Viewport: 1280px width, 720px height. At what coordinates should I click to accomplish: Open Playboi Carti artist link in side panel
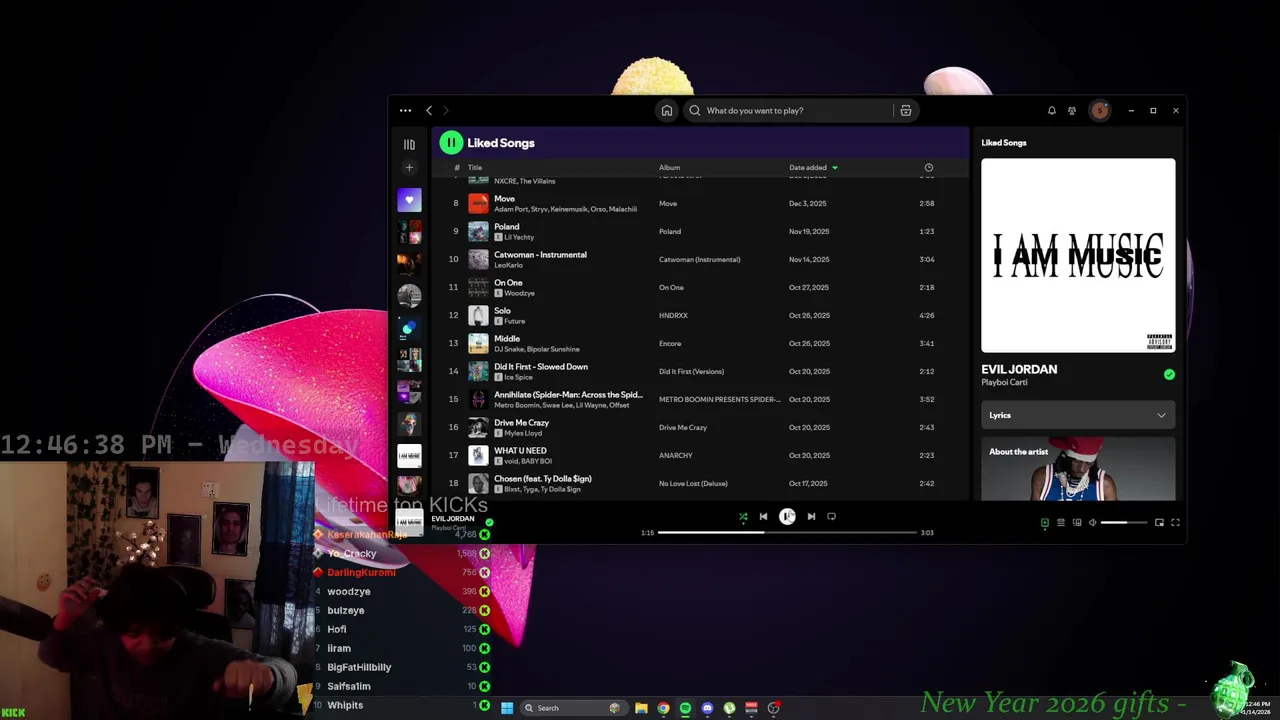(x=1004, y=382)
